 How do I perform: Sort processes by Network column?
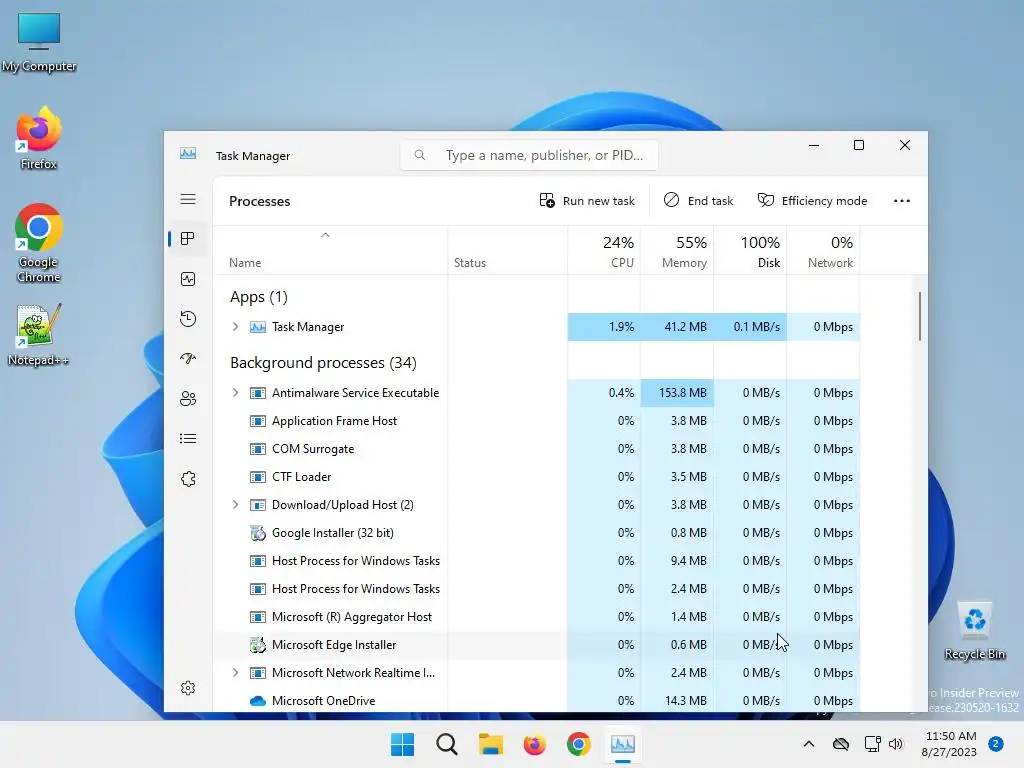824,251
